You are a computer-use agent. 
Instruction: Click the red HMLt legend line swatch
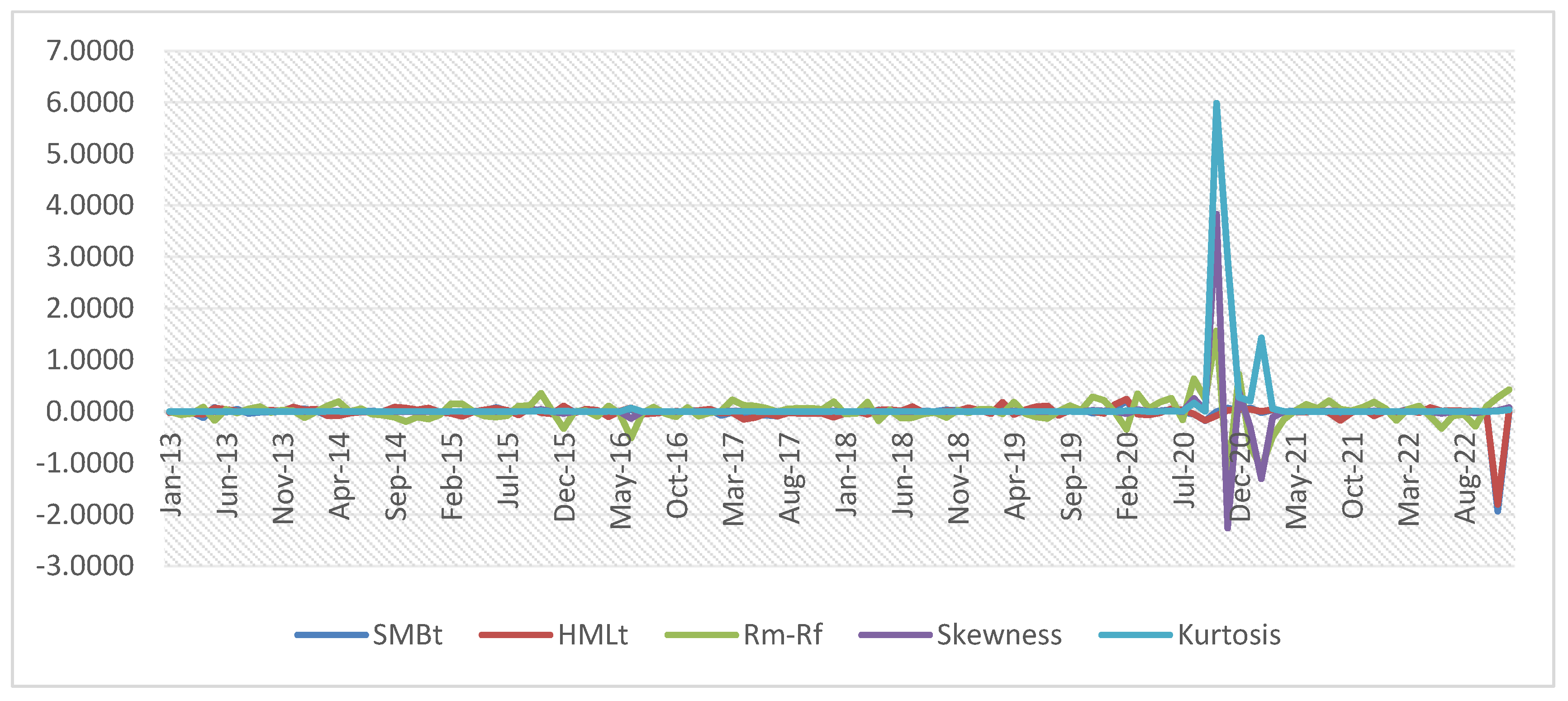pos(516,635)
